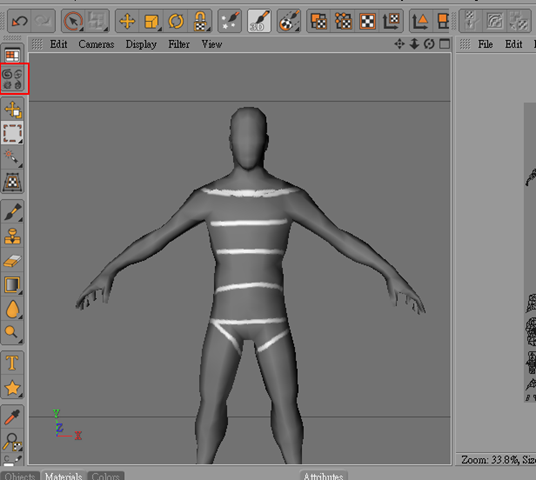
Task: Select the Eyedropper color picker tool
Action: pyautogui.click(x=13, y=417)
